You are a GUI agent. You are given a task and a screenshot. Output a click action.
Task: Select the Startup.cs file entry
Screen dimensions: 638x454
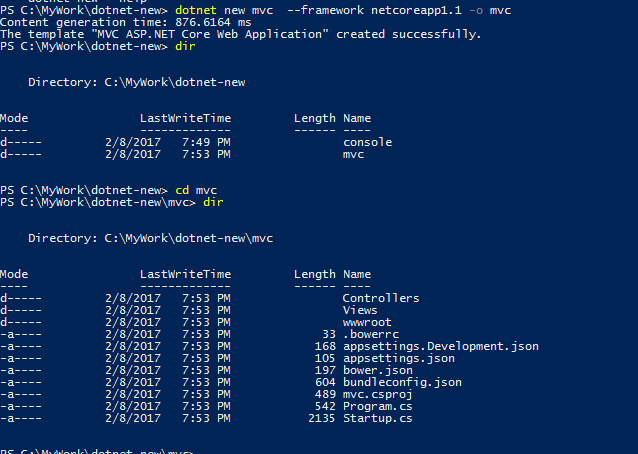[x=377, y=418]
